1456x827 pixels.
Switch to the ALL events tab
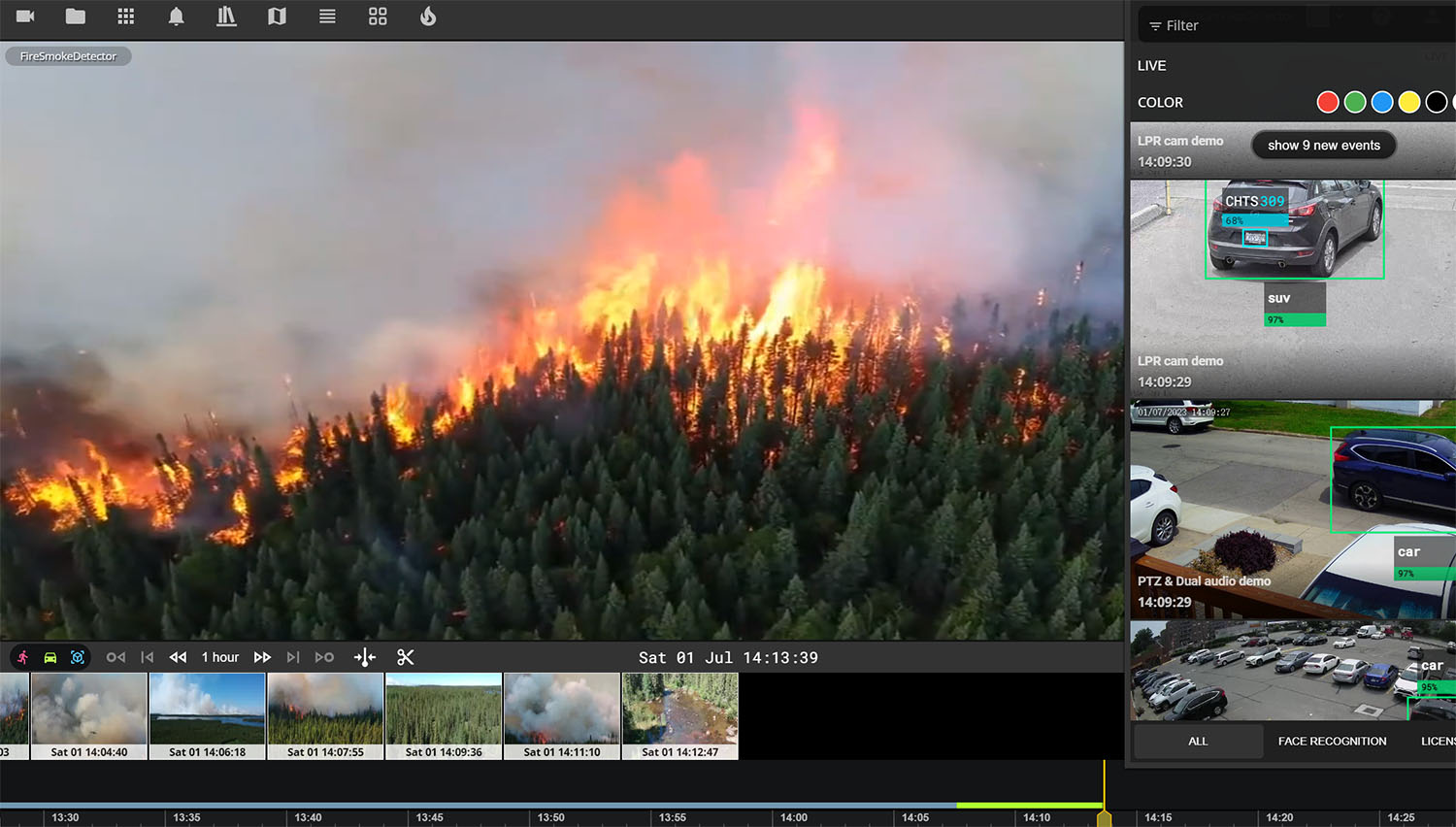pyautogui.click(x=1198, y=742)
